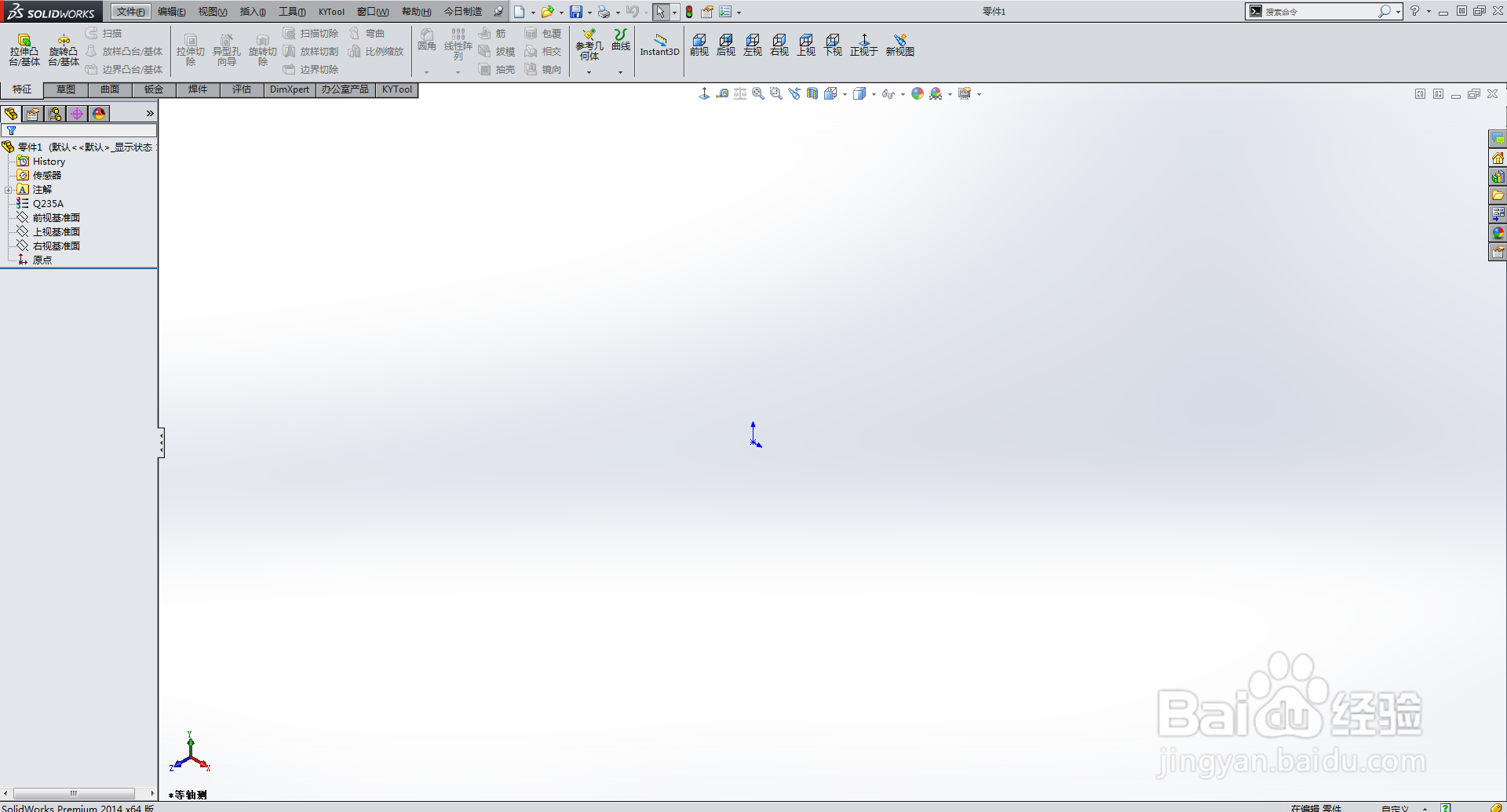Click New View (新视图) icon

(x=900, y=45)
